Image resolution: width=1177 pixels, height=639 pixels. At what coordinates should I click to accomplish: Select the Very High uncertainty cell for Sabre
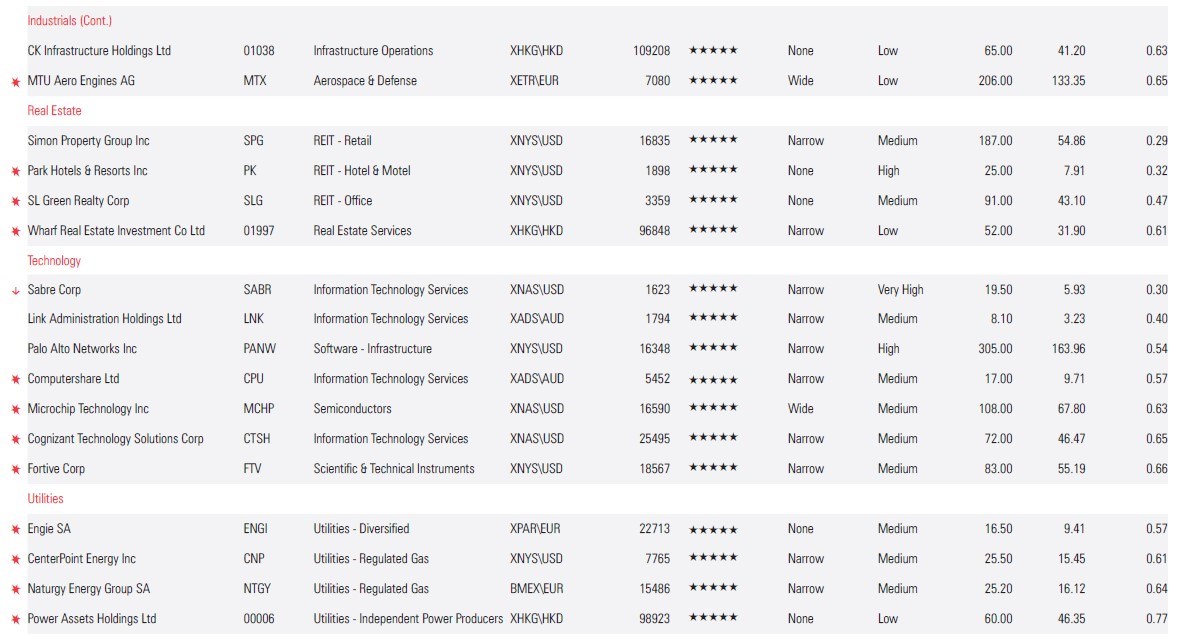(x=900, y=290)
